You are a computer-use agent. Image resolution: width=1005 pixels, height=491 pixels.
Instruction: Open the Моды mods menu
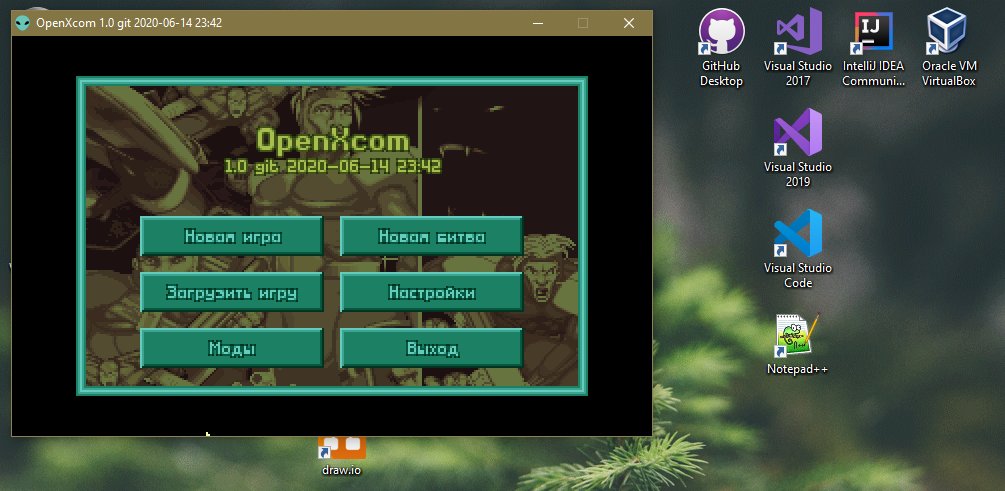click(231, 348)
